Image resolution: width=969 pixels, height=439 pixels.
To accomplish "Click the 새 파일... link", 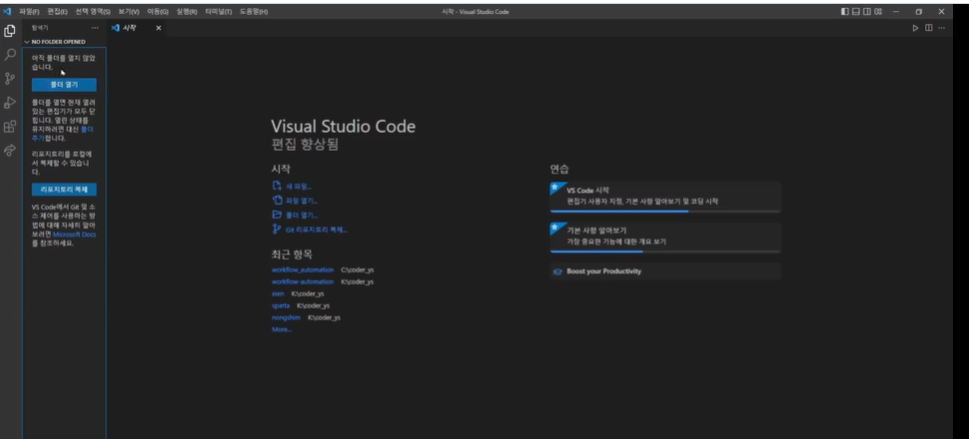I will point(298,186).
